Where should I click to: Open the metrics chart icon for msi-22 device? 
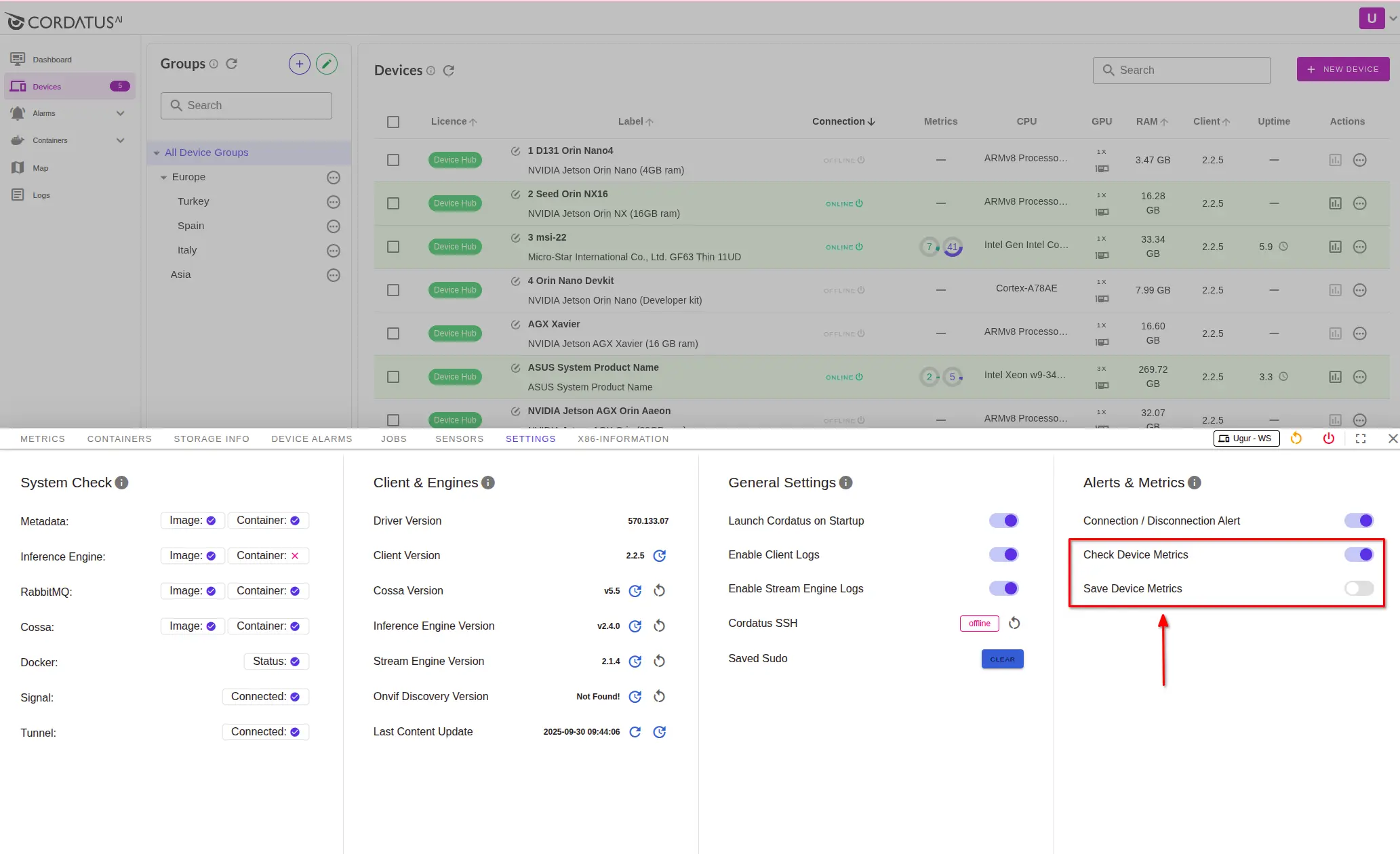click(x=1335, y=247)
